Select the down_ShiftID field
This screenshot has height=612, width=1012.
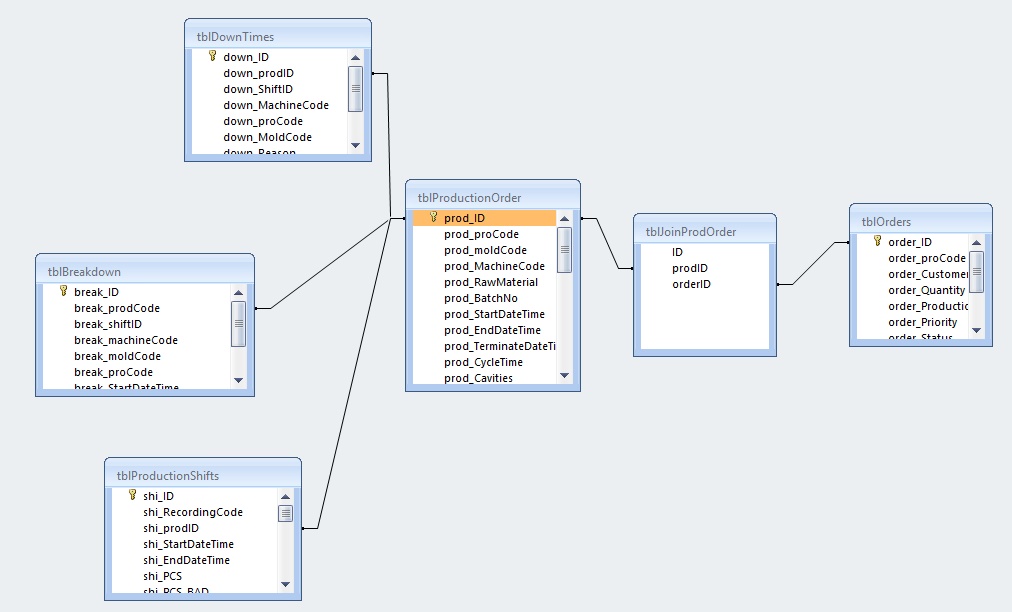click(258, 89)
